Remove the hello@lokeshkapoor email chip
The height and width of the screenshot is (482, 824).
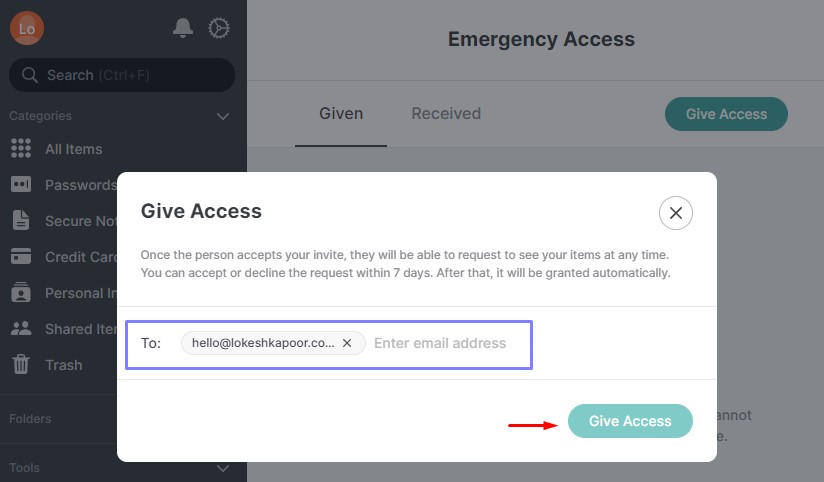coord(347,343)
